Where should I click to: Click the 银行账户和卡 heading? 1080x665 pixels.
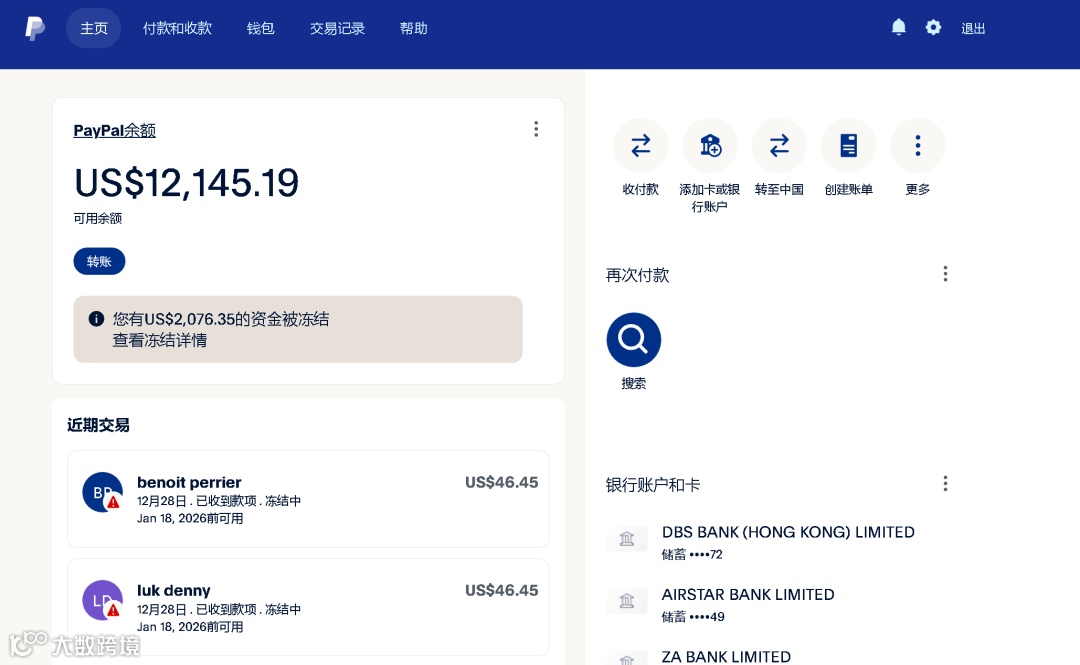[x=653, y=485]
